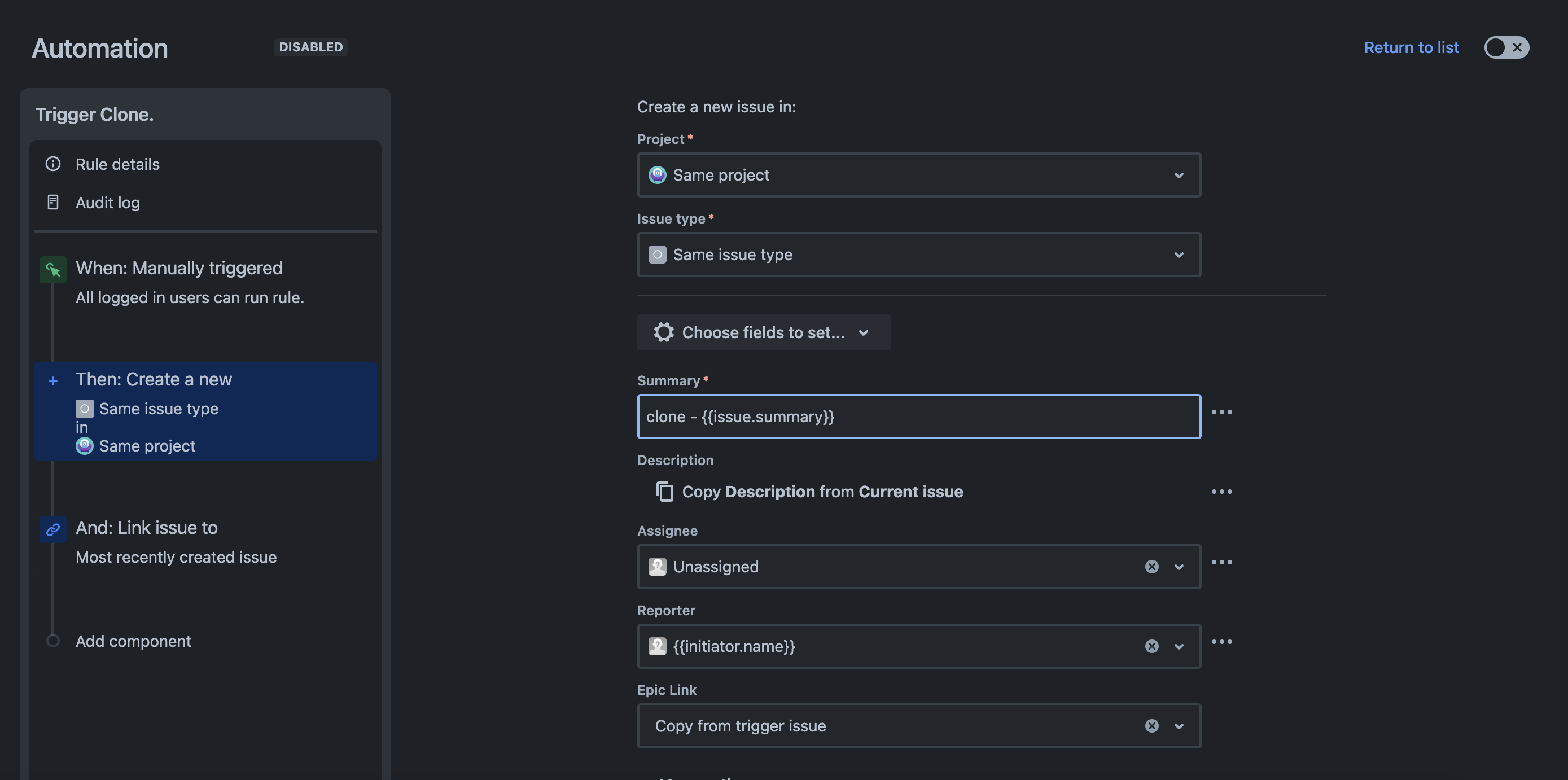Click Add component in rule chain
The width and height of the screenshot is (1568, 780).
pyautogui.click(x=133, y=641)
